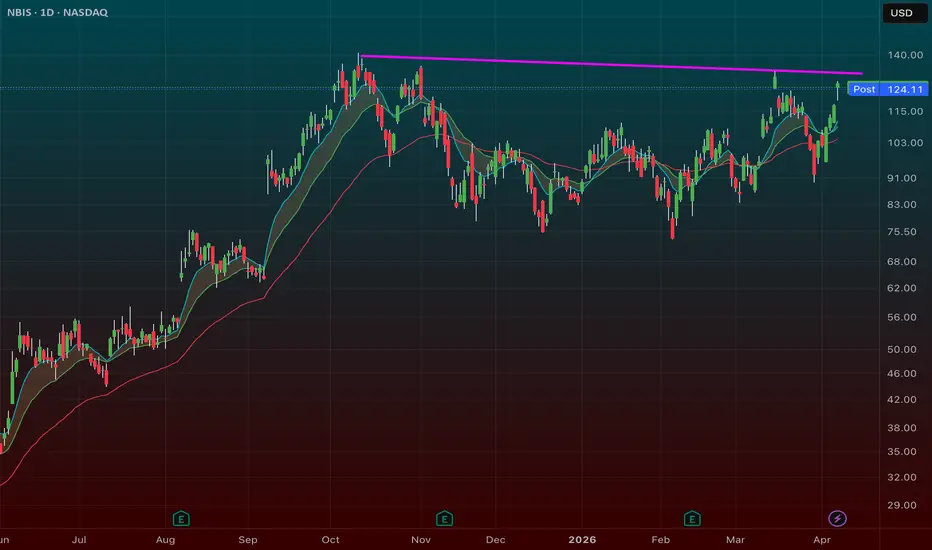Viewport: 932px width, 550px height.
Task: Click the Nov label on time axis
Action: click(421, 540)
